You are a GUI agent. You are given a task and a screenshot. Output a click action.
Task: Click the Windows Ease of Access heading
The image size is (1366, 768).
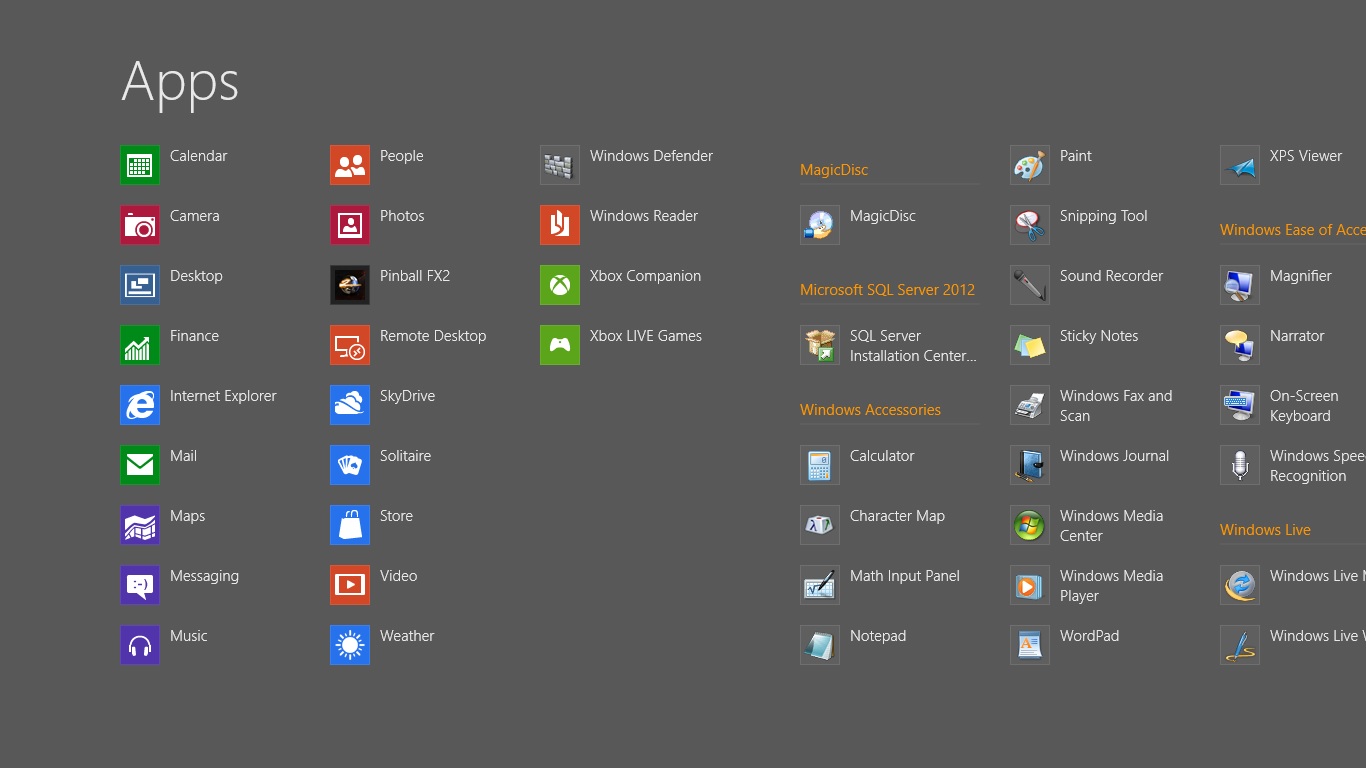click(x=1293, y=230)
